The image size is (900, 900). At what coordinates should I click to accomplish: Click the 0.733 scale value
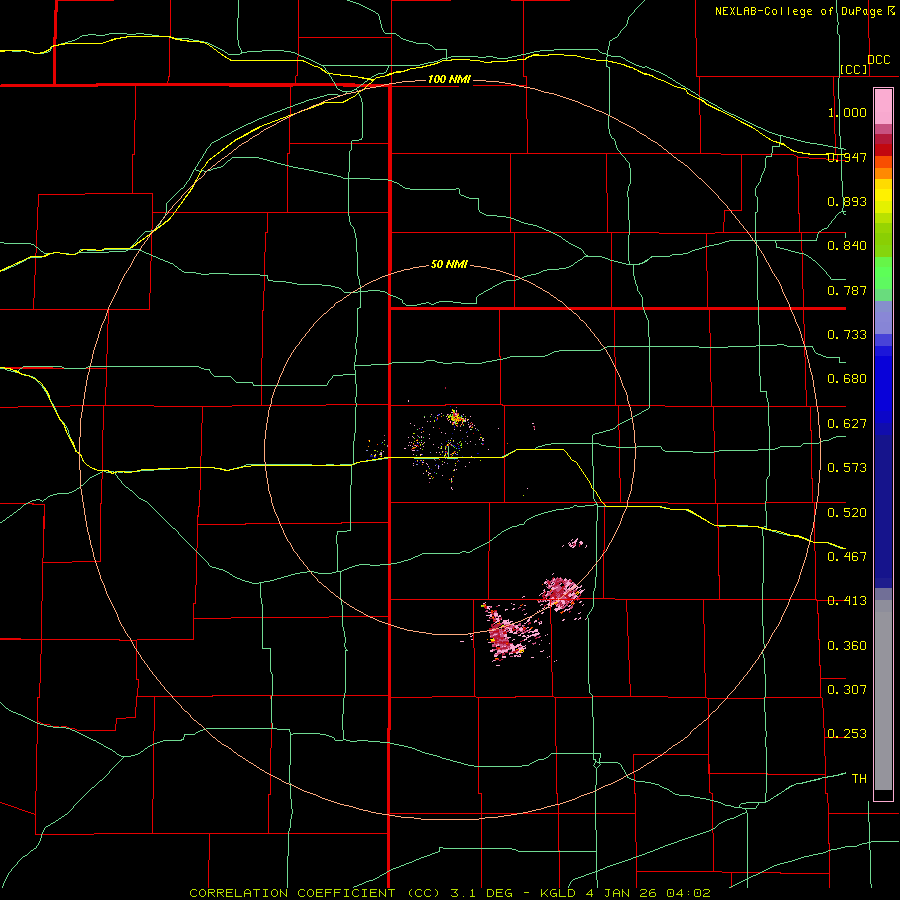[847, 335]
